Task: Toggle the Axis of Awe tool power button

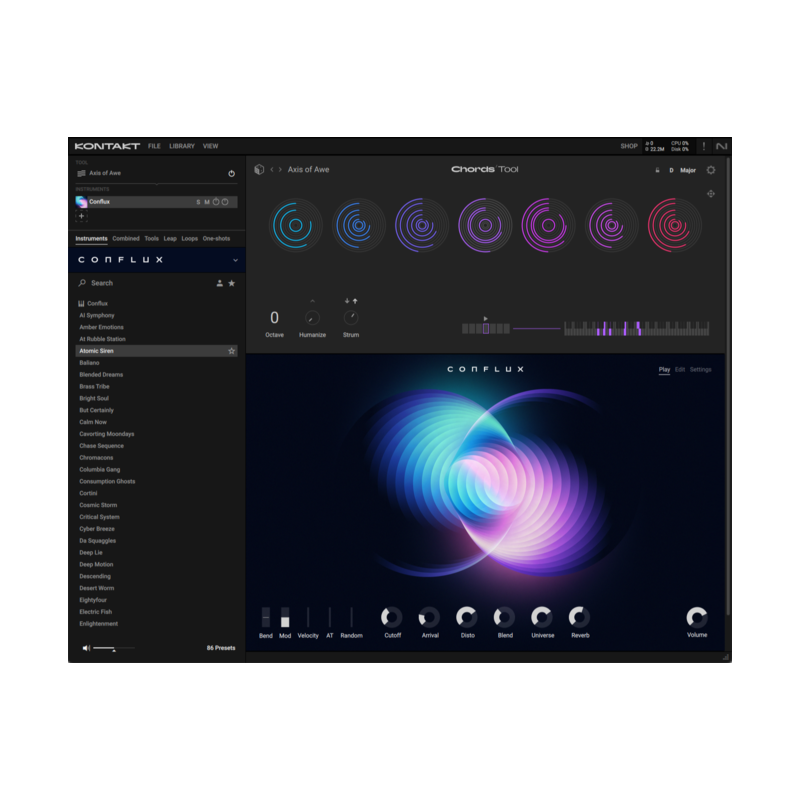Action: point(232,173)
